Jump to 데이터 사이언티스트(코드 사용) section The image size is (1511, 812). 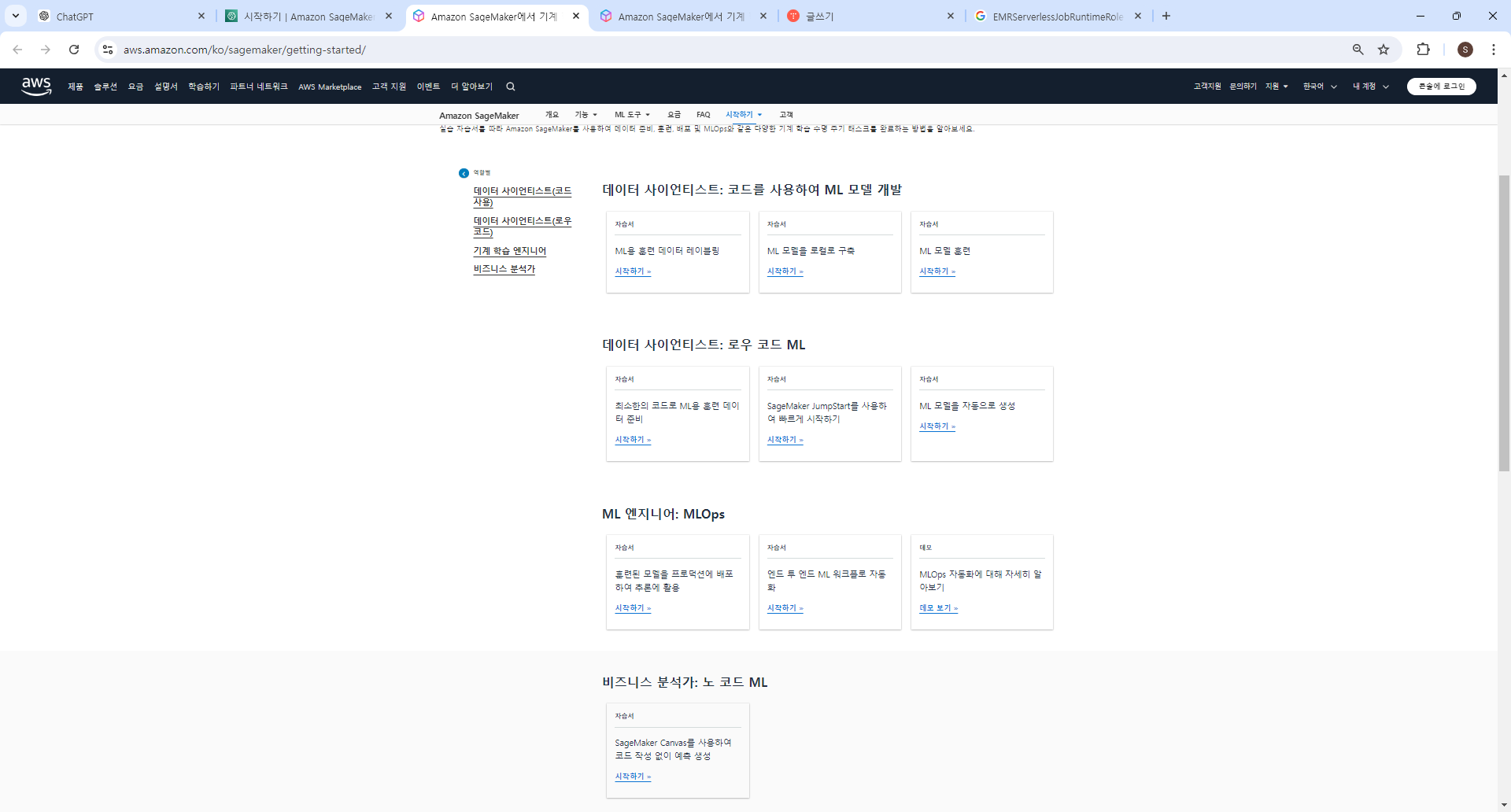[523, 197]
